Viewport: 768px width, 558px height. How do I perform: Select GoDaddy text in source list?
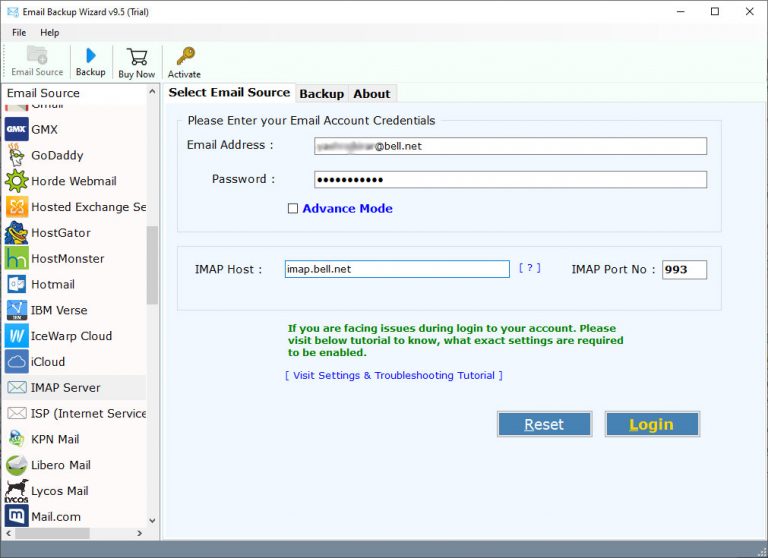coord(57,156)
